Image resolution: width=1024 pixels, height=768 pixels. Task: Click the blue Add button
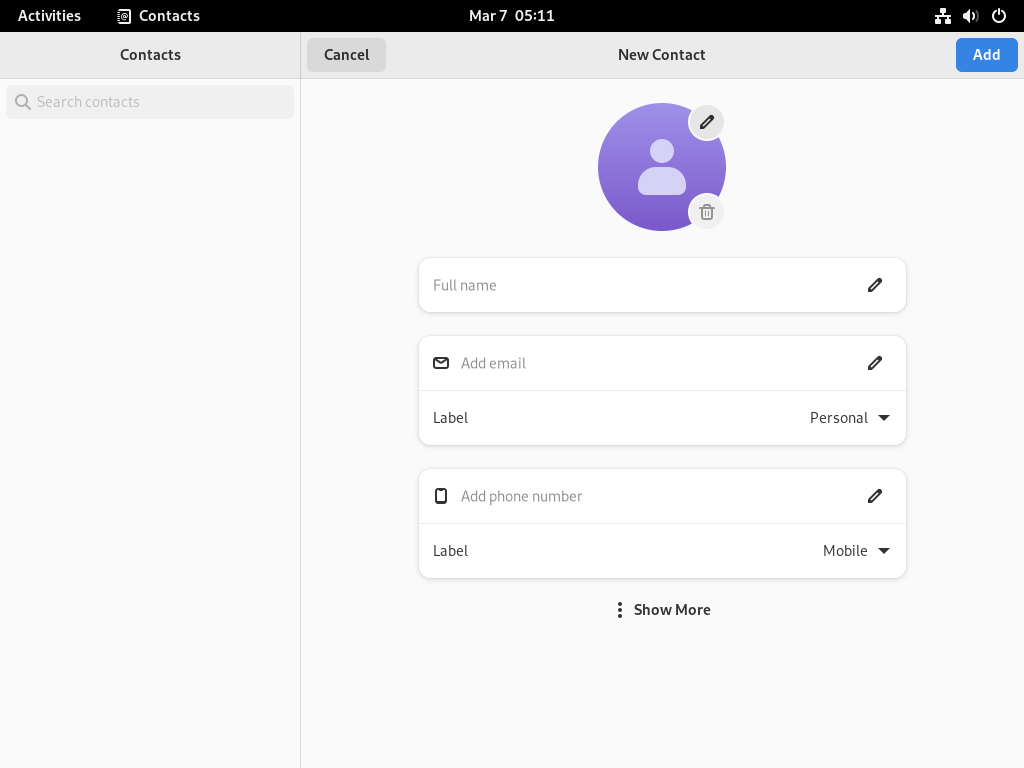pos(986,55)
